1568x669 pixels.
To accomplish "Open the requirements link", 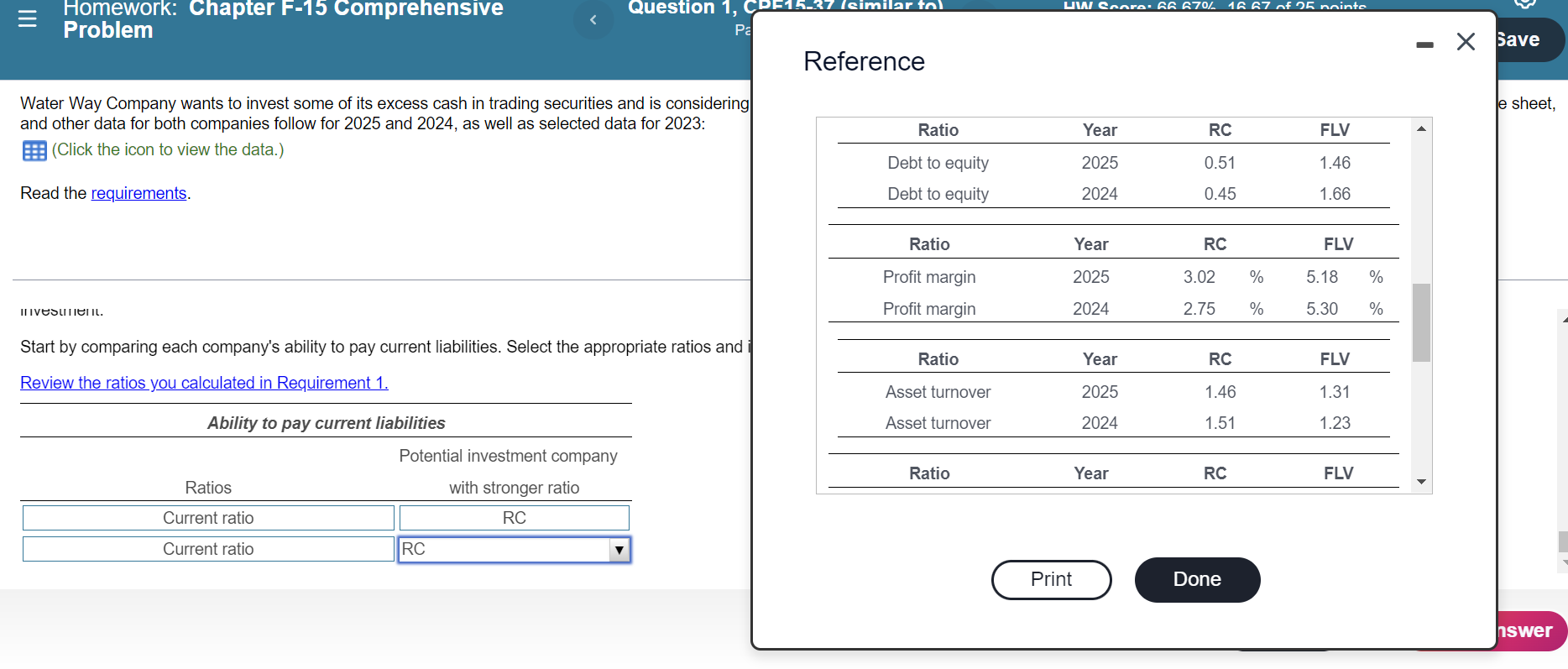I will click(x=139, y=193).
